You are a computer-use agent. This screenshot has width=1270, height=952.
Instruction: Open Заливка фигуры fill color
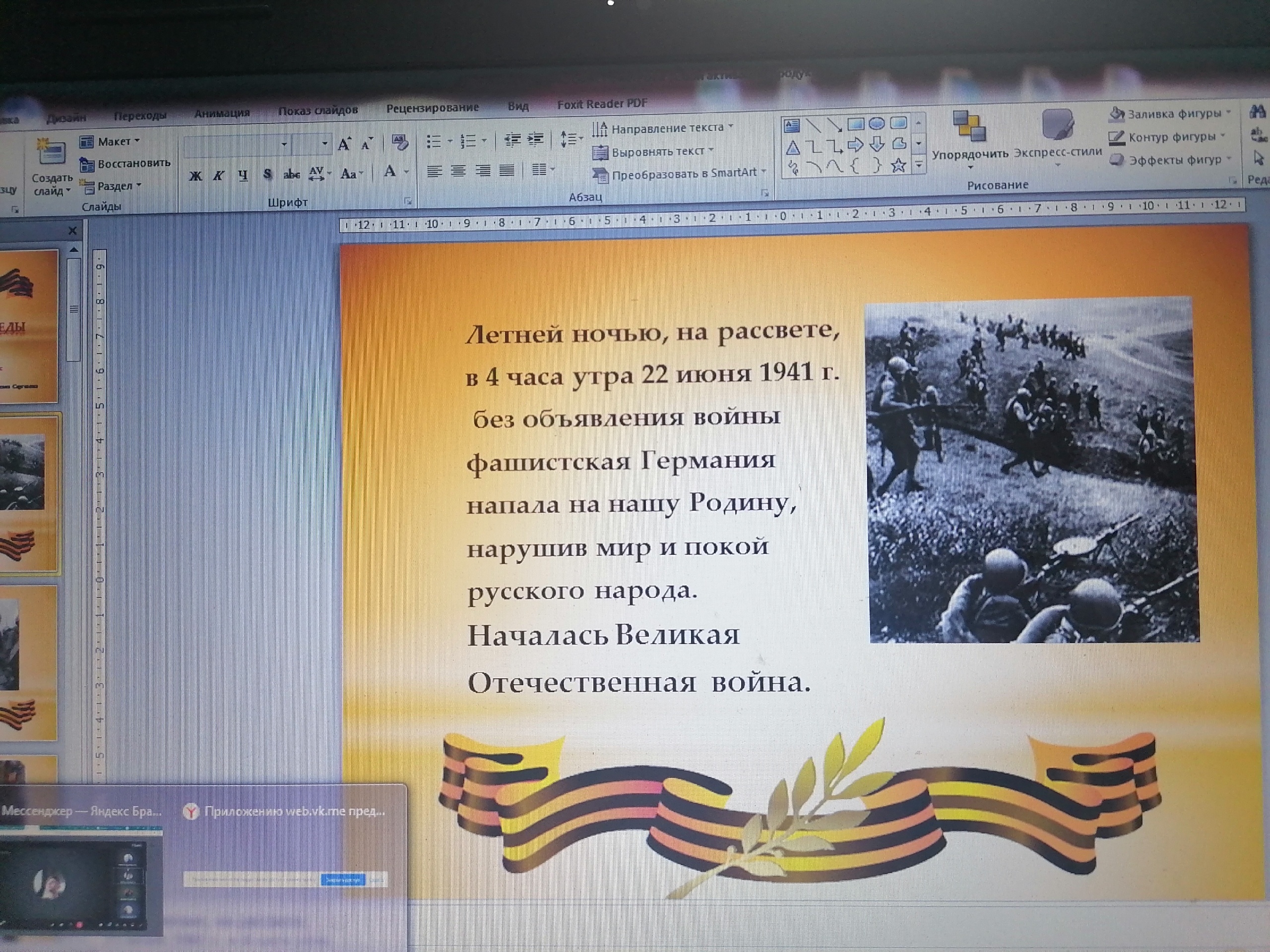1171,114
